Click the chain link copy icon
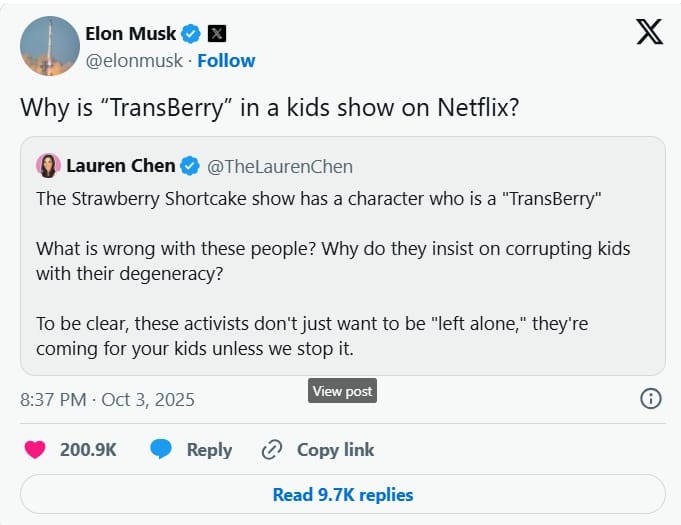Image resolution: width=681 pixels, height=525 pixels. click(271, 450)
